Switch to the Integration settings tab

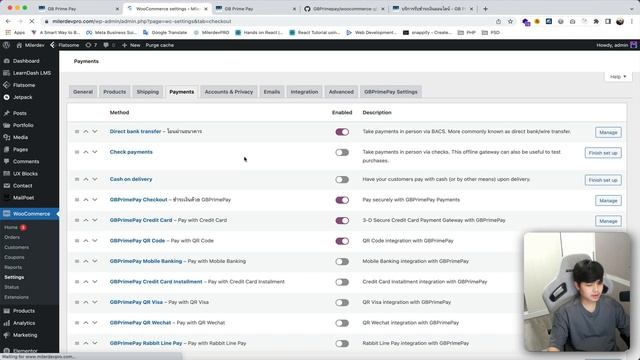[304, 92]
